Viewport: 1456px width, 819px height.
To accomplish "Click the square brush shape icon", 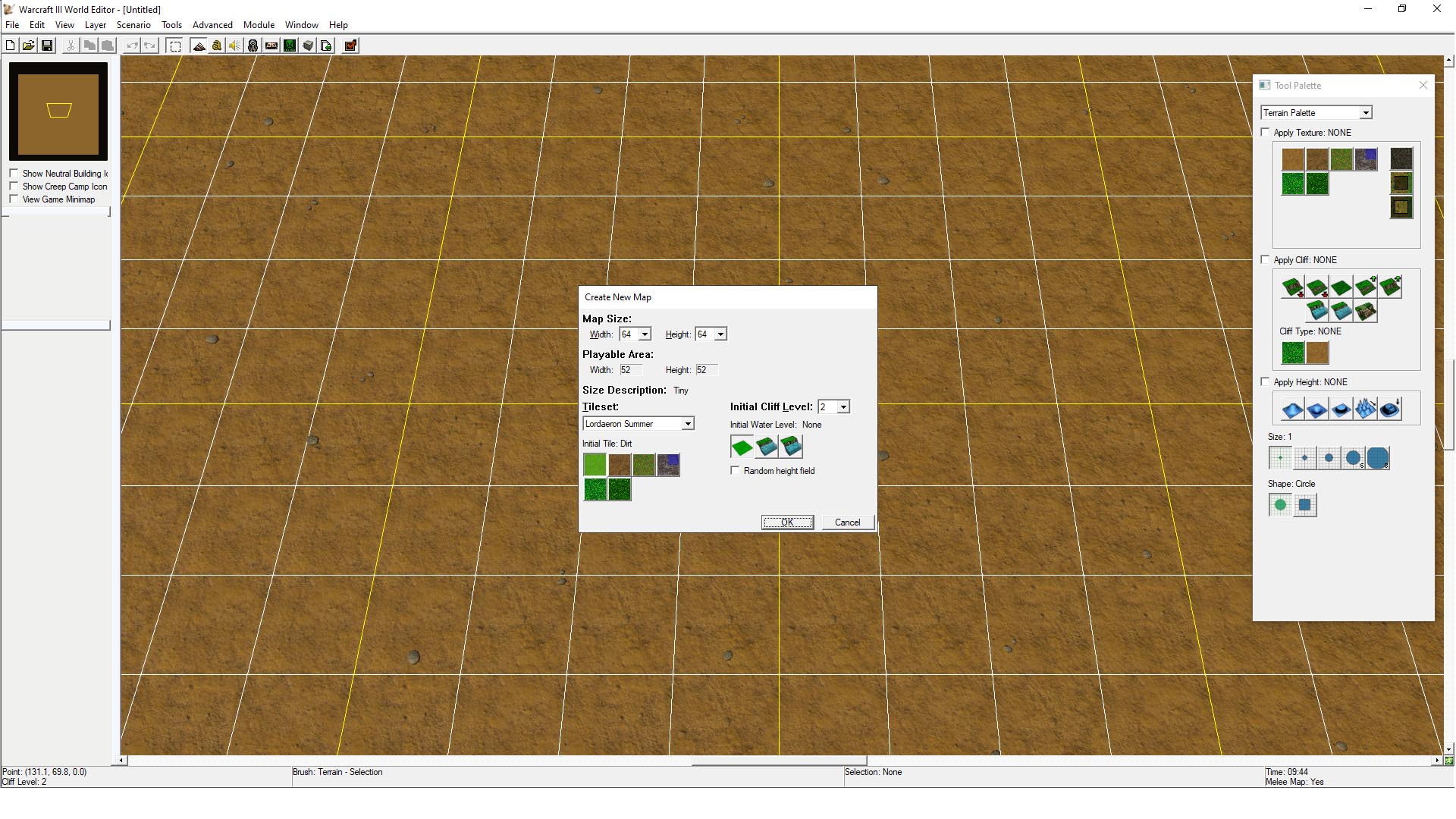I will tap(1304, 504).
